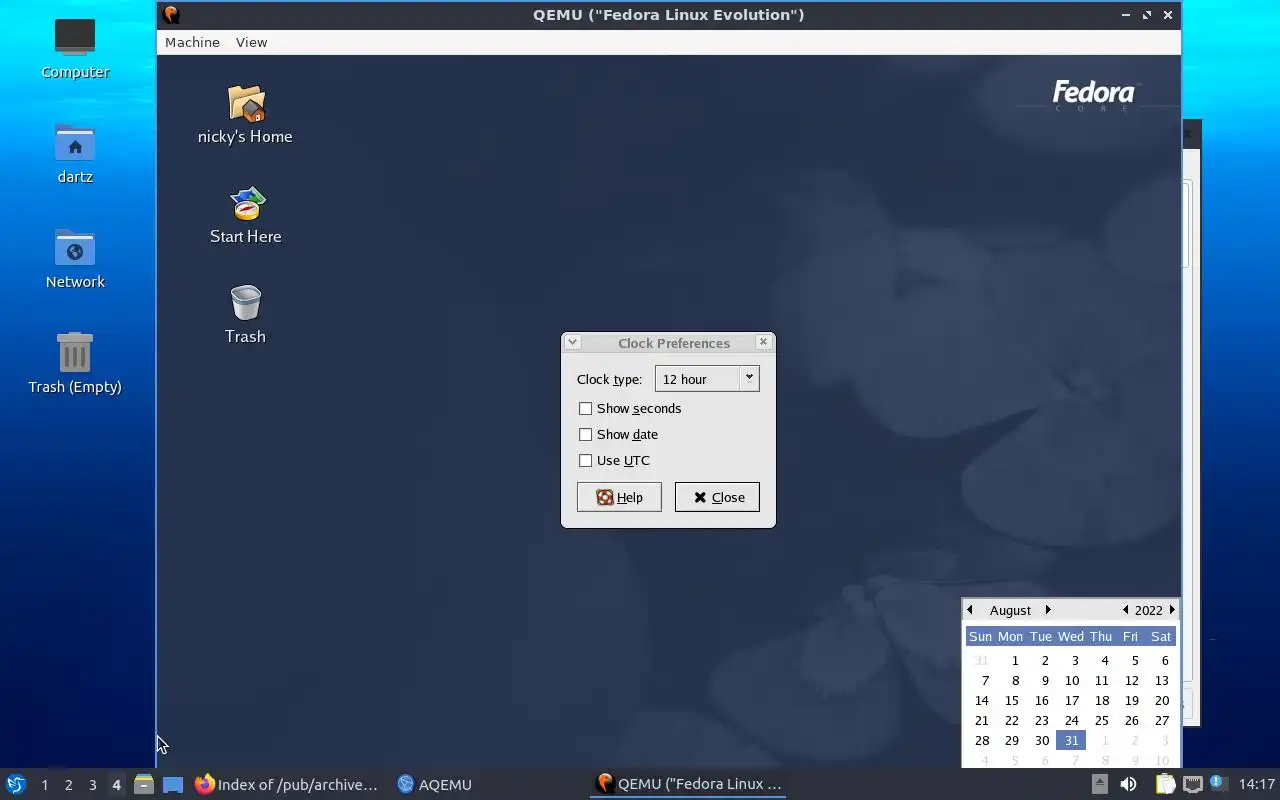Click the update notifier tray icon
1280x800 pixels.
pos(1217,783)
